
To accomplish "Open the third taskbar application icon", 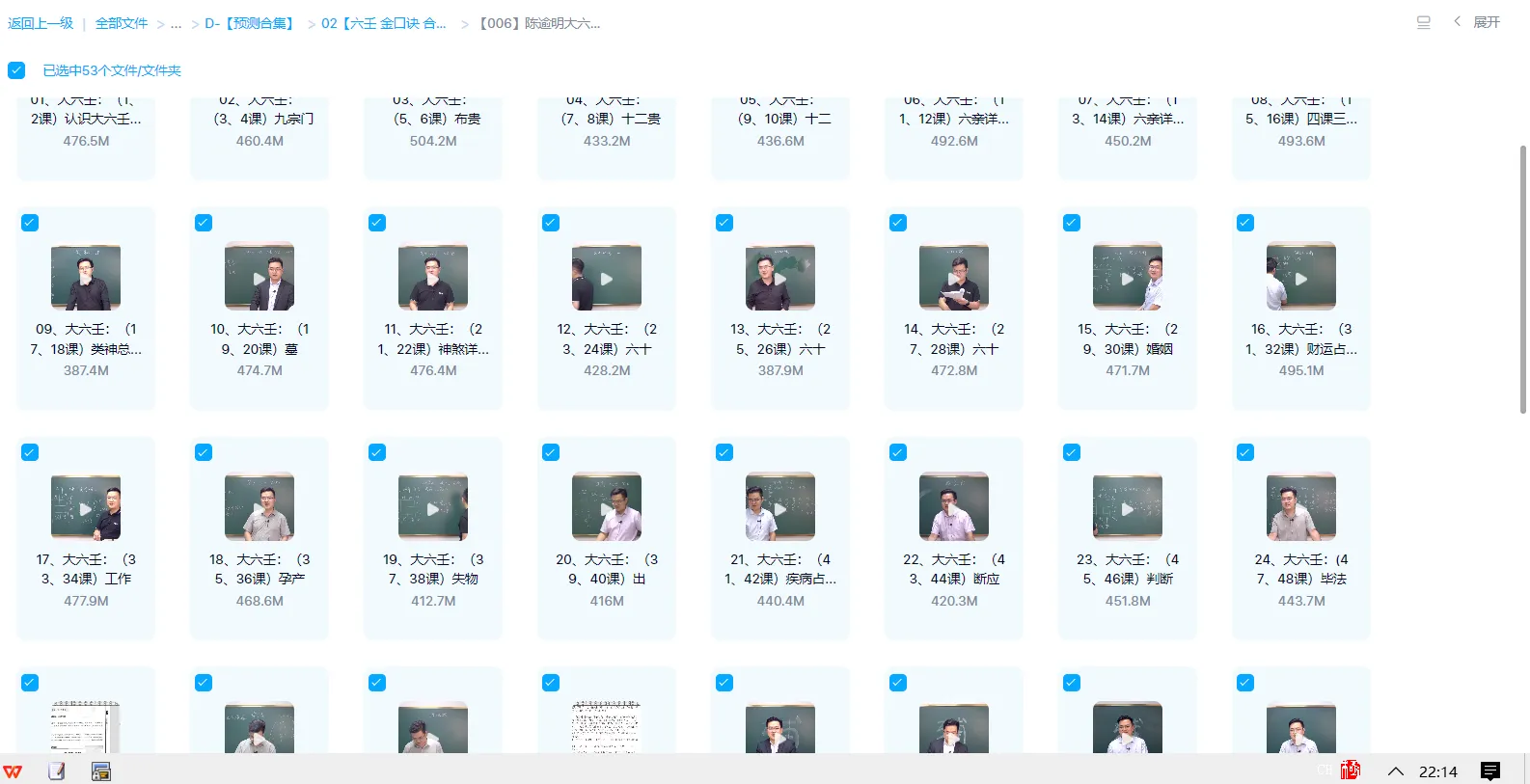I will tap(100, 771).
